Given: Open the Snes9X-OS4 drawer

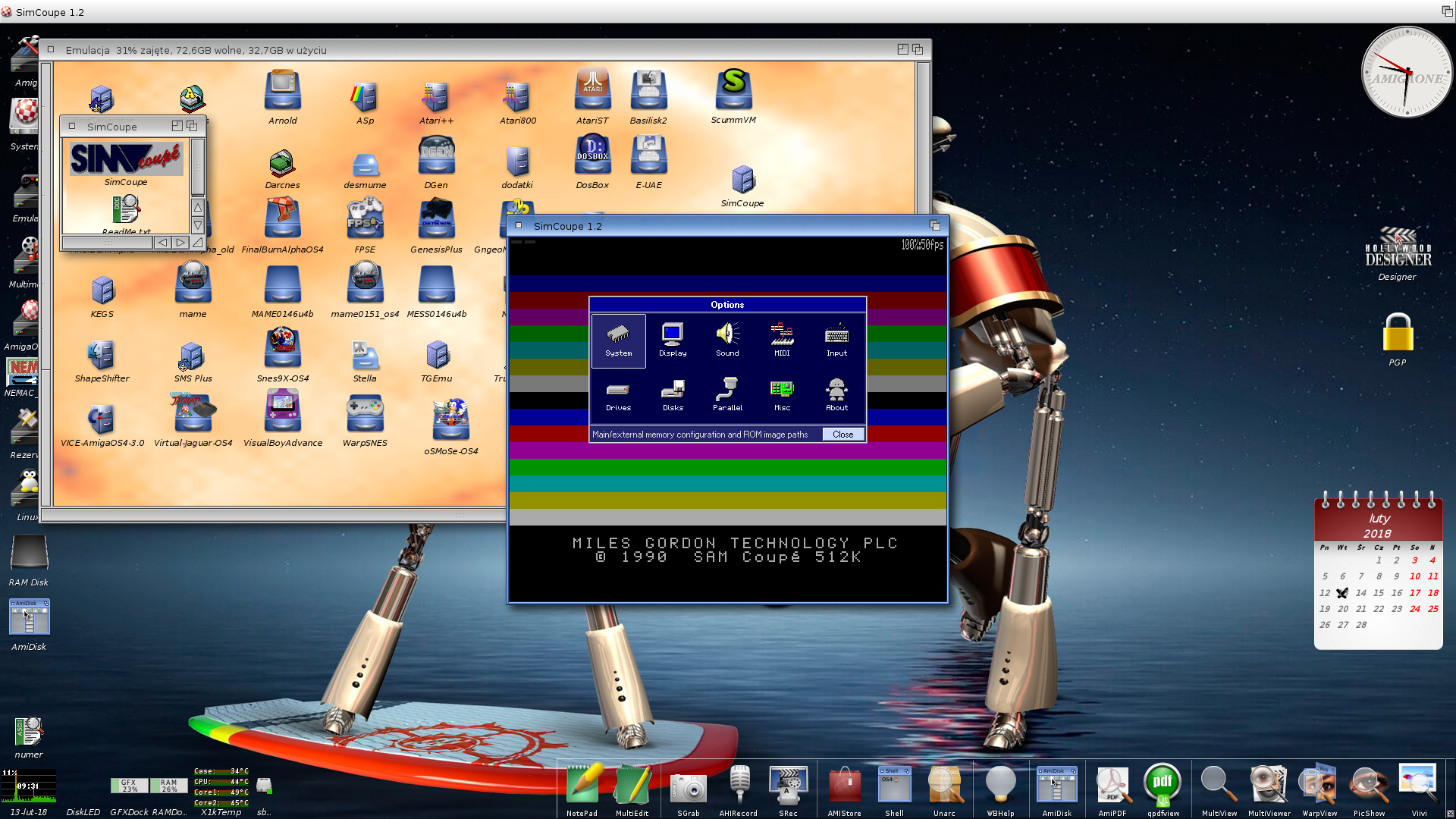Looking at the screenshot, I should pyautogui.click(x=282, y=354).
